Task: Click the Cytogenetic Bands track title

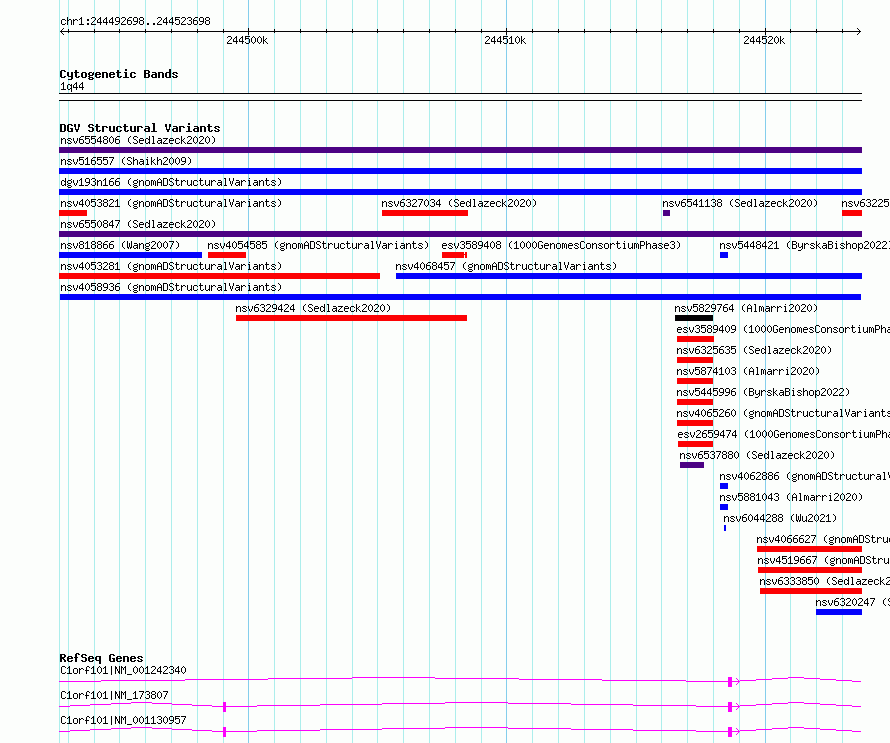Action: point(119,74)
